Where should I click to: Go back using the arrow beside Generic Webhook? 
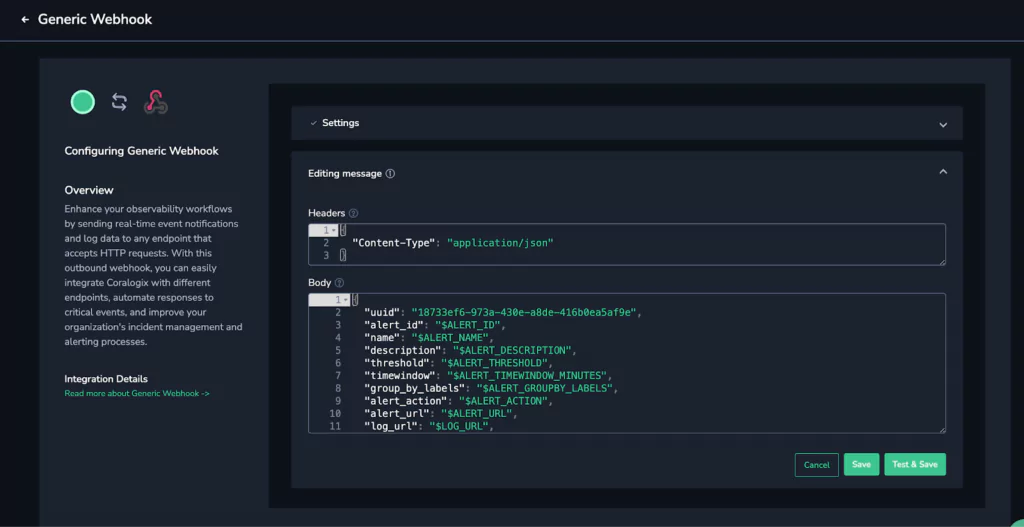[x=25, y=20]
